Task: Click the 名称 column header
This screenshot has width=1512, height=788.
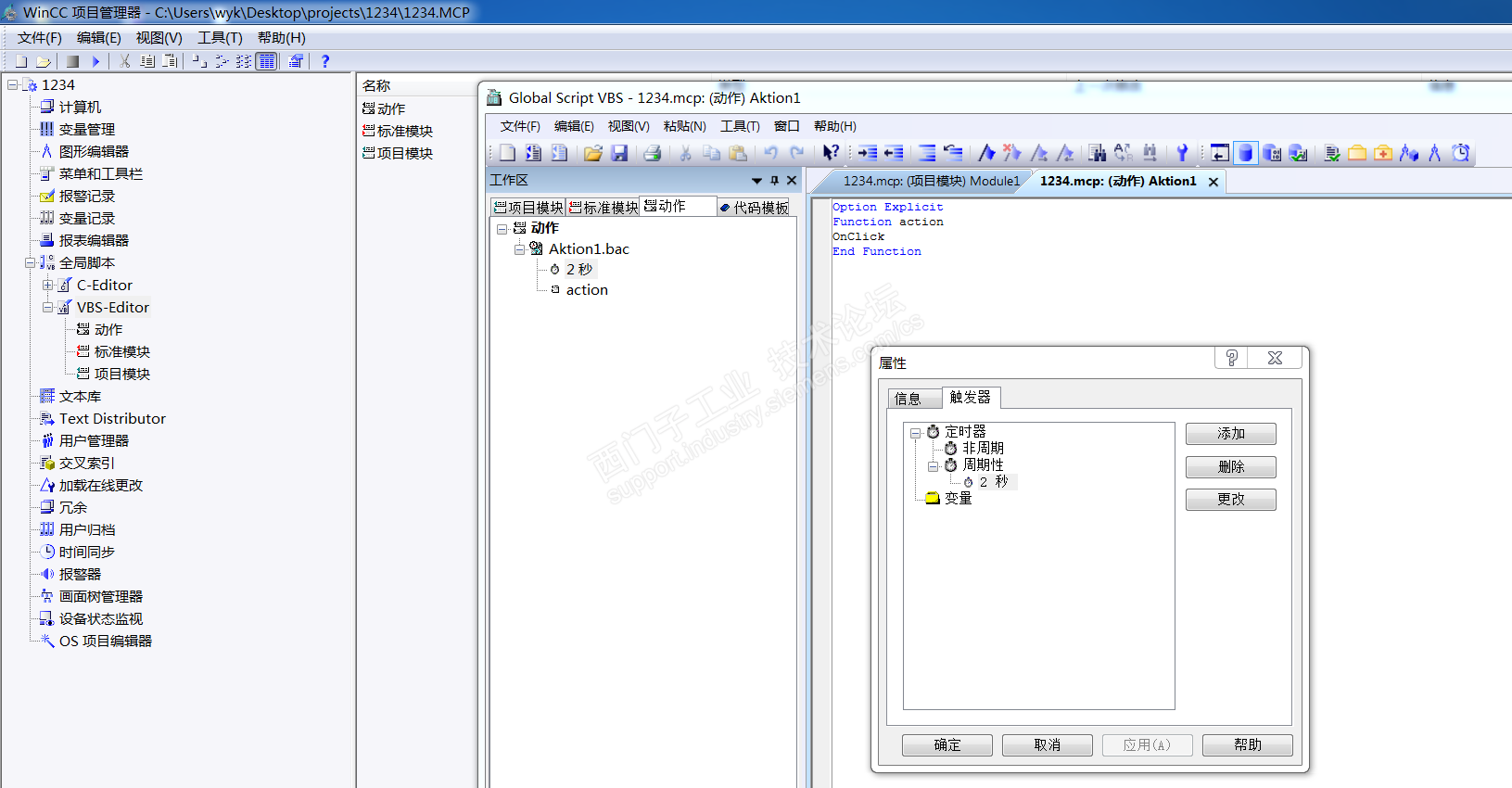Action: pos(376,85)
